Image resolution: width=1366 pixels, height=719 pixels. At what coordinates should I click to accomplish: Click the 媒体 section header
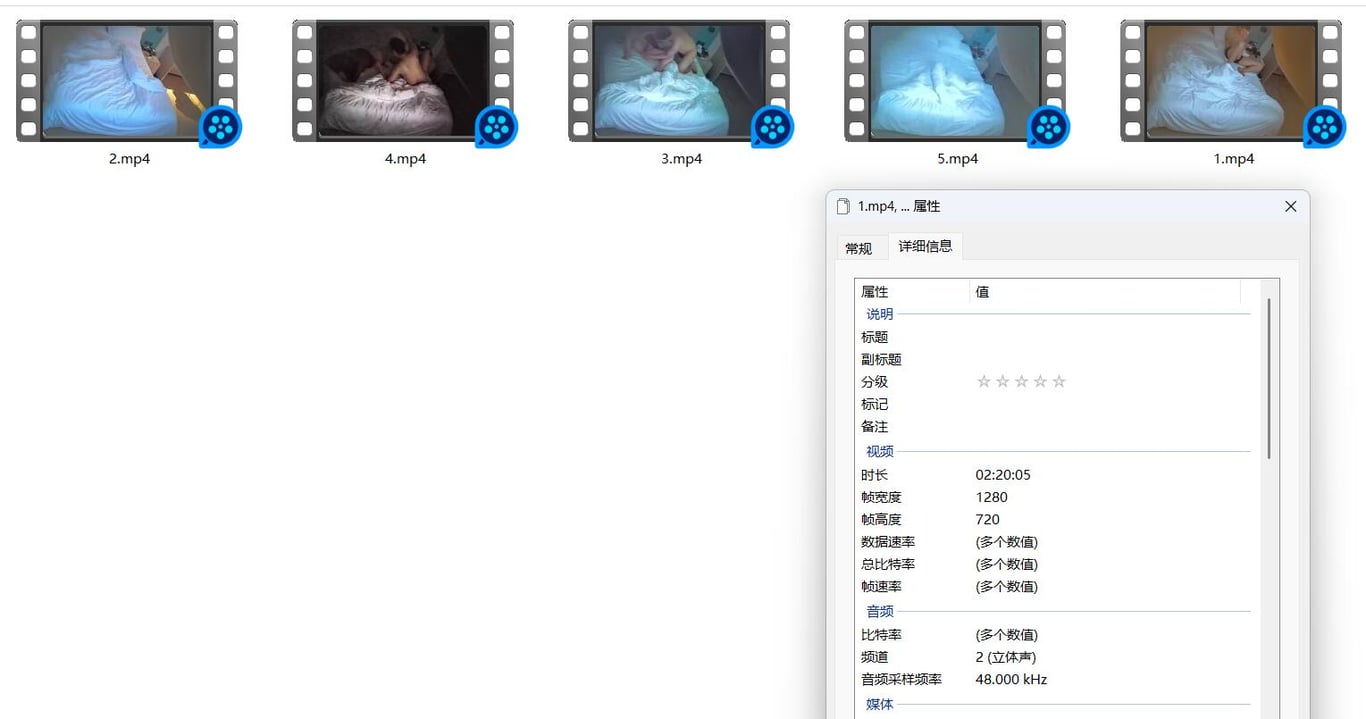tap(880, 705)
